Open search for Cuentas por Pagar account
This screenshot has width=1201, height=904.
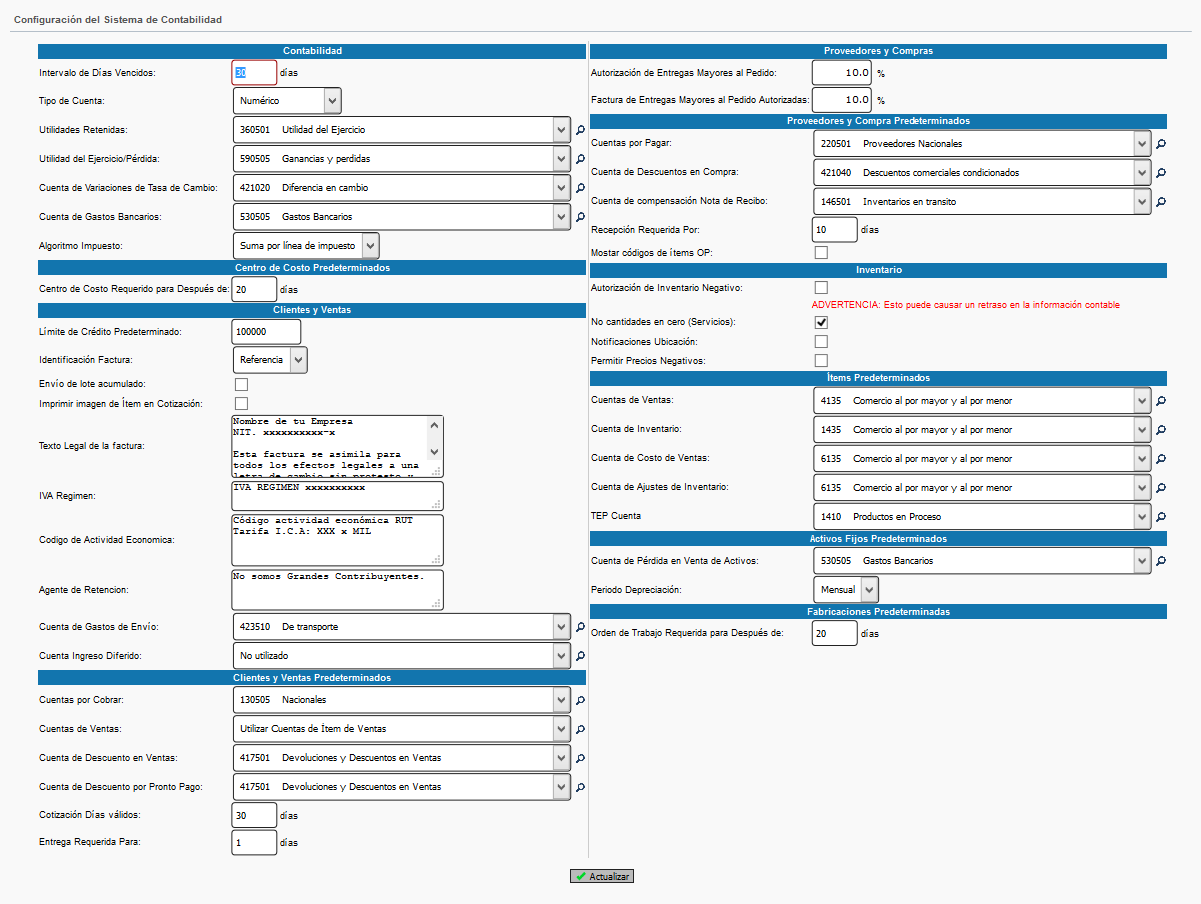pyautogui.click(x=1161, y=144)
